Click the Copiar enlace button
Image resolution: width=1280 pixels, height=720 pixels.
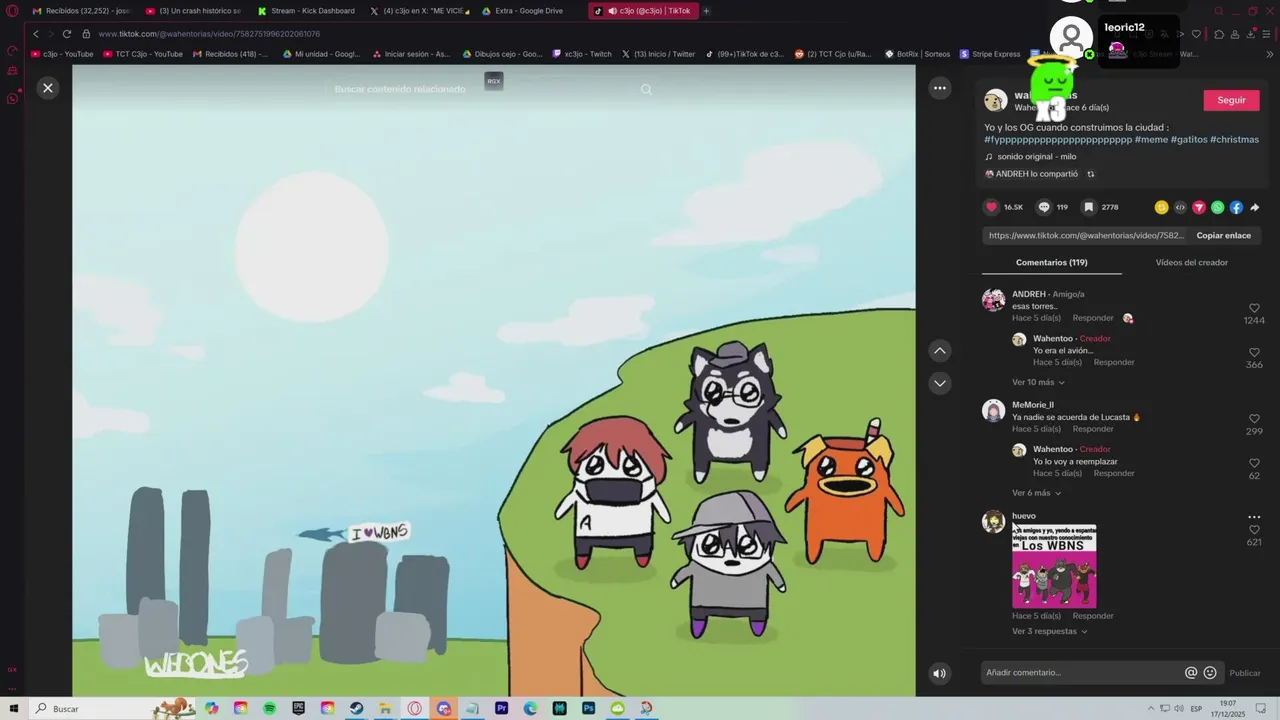pos(1223,235)
